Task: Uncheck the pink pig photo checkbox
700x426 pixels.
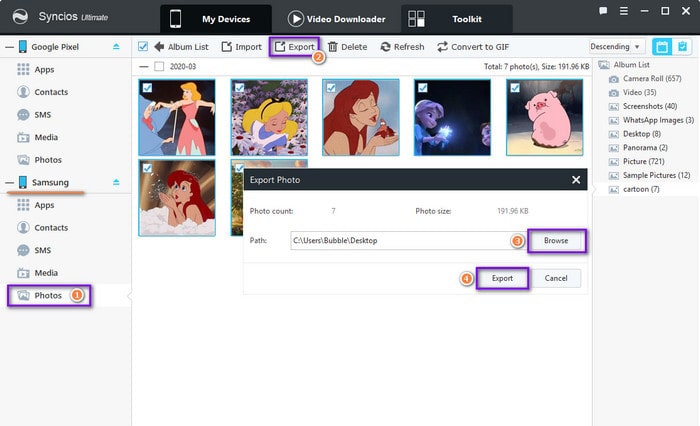Action: pos(515,88)
